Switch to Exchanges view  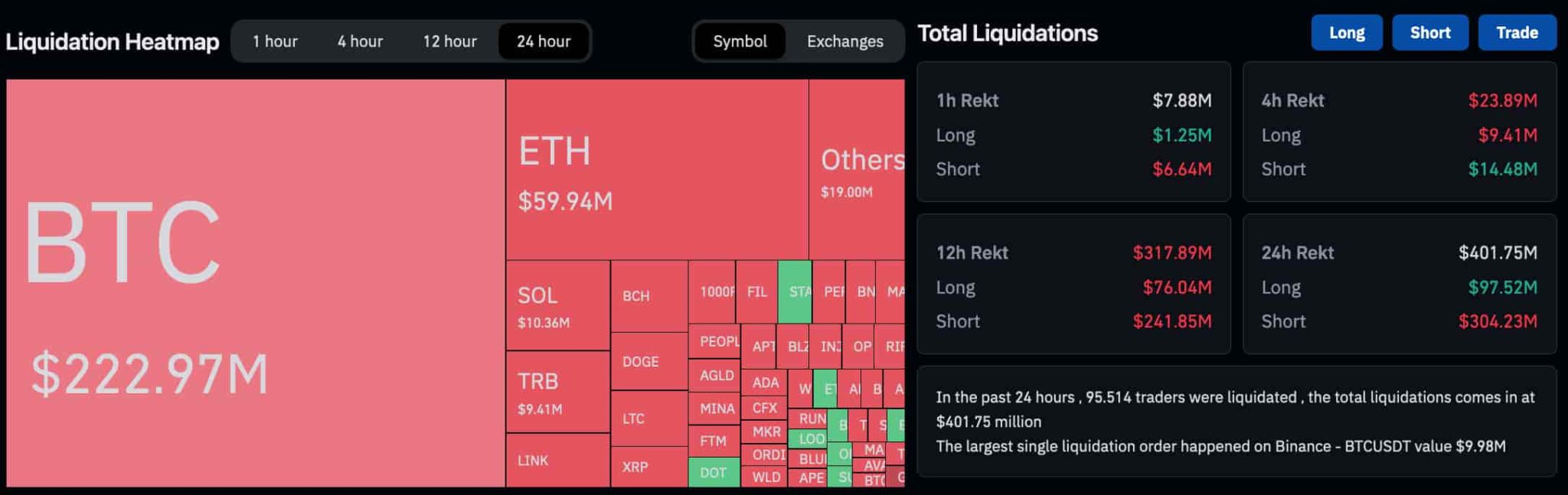(844, 41)
